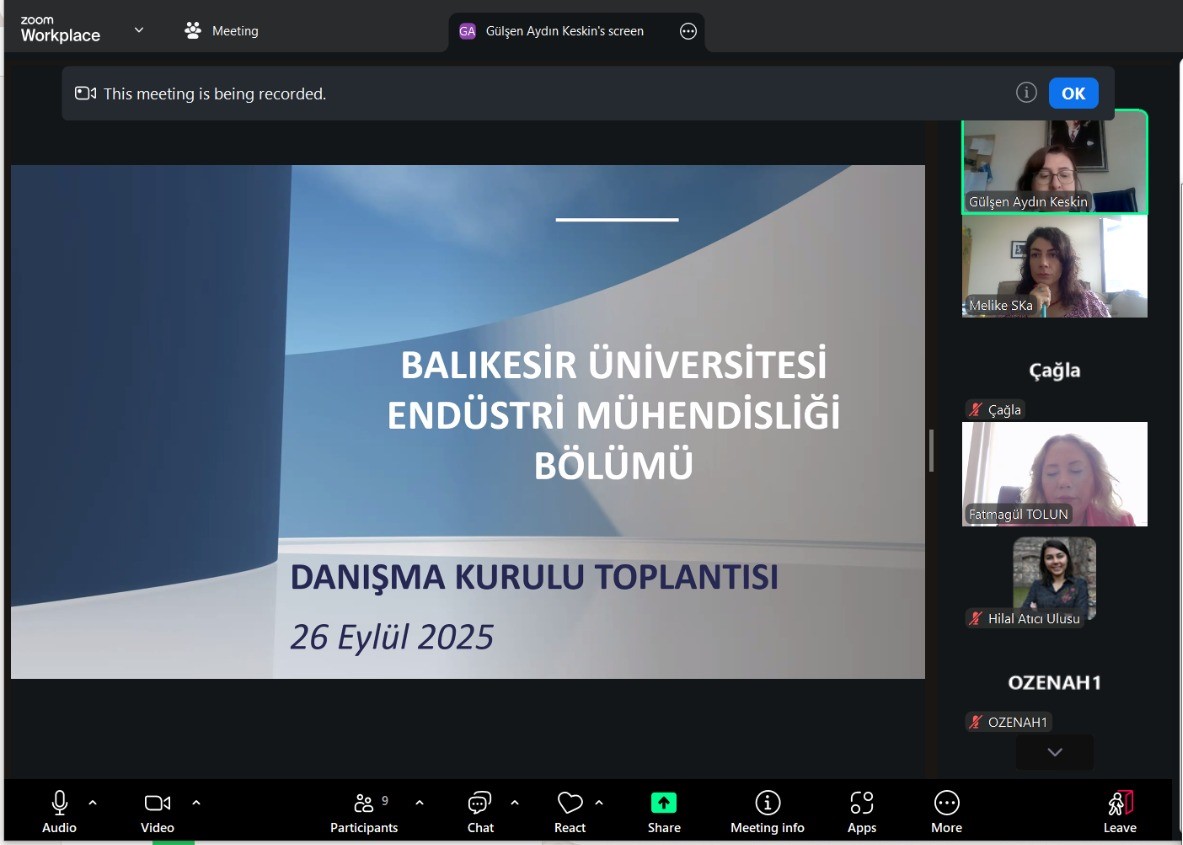The width and height of the screenshot is (1183, 845).
Task: Dismiss recording notice with OK
Action: click(x=1073, y=94)
